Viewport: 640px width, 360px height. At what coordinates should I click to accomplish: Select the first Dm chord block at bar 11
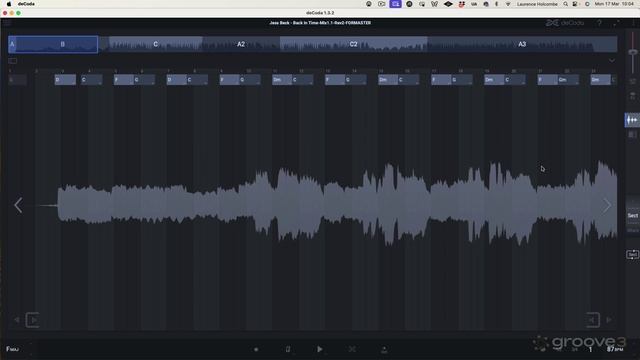[282, 80]
